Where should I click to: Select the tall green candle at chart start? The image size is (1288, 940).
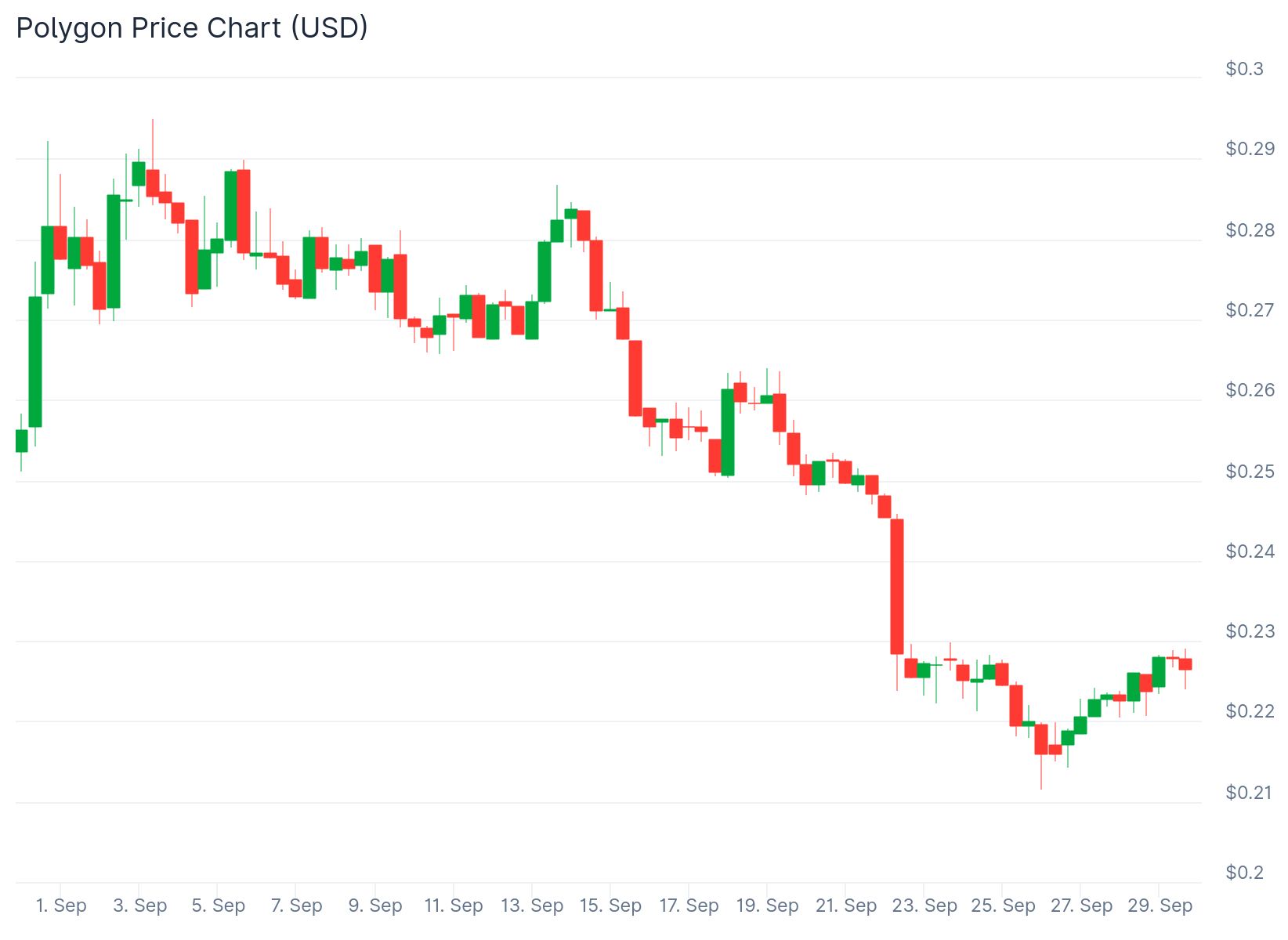[35, 362]
